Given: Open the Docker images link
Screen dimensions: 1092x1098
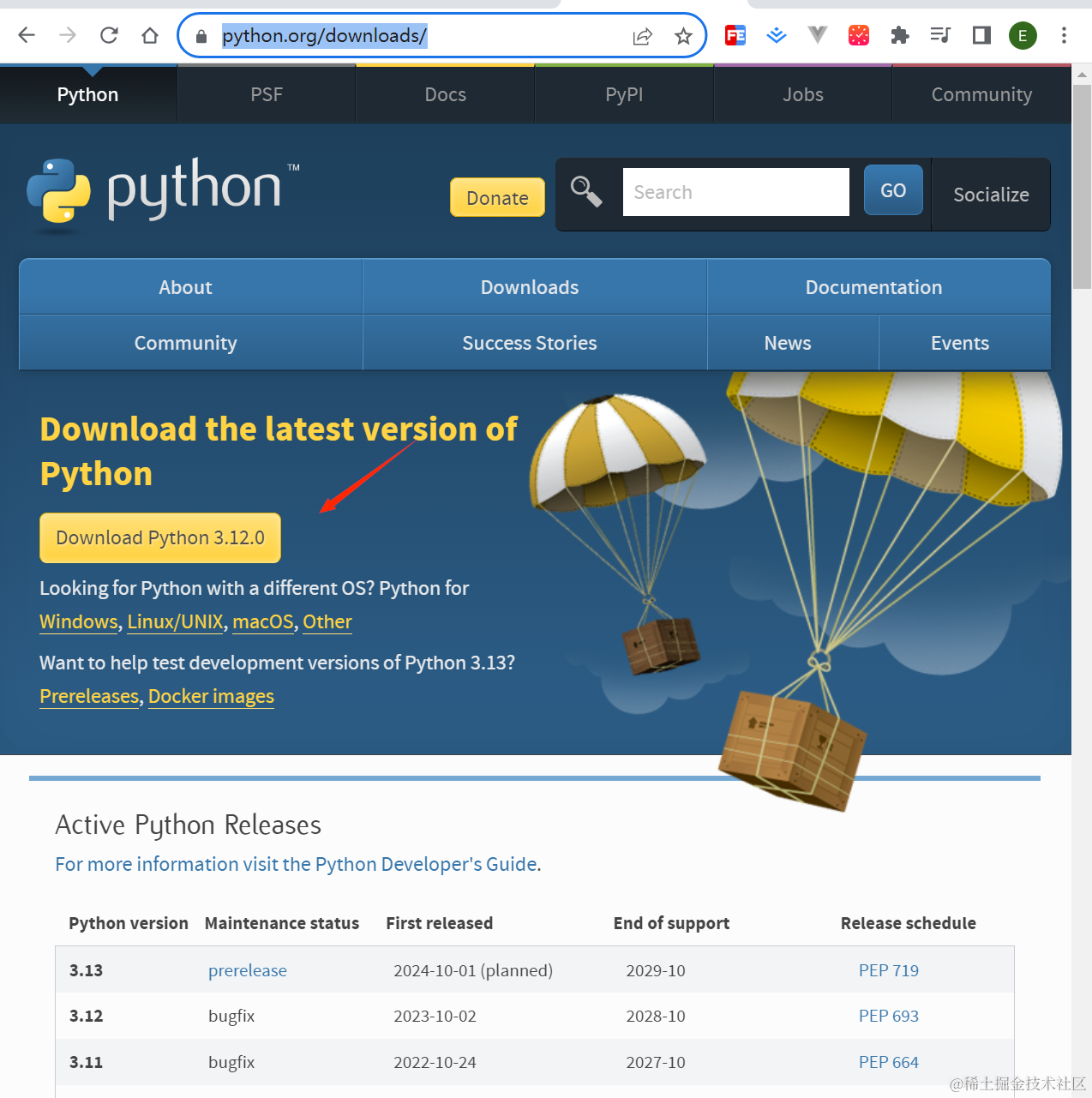Looking at the screenshot, I should tap(212, 696).
